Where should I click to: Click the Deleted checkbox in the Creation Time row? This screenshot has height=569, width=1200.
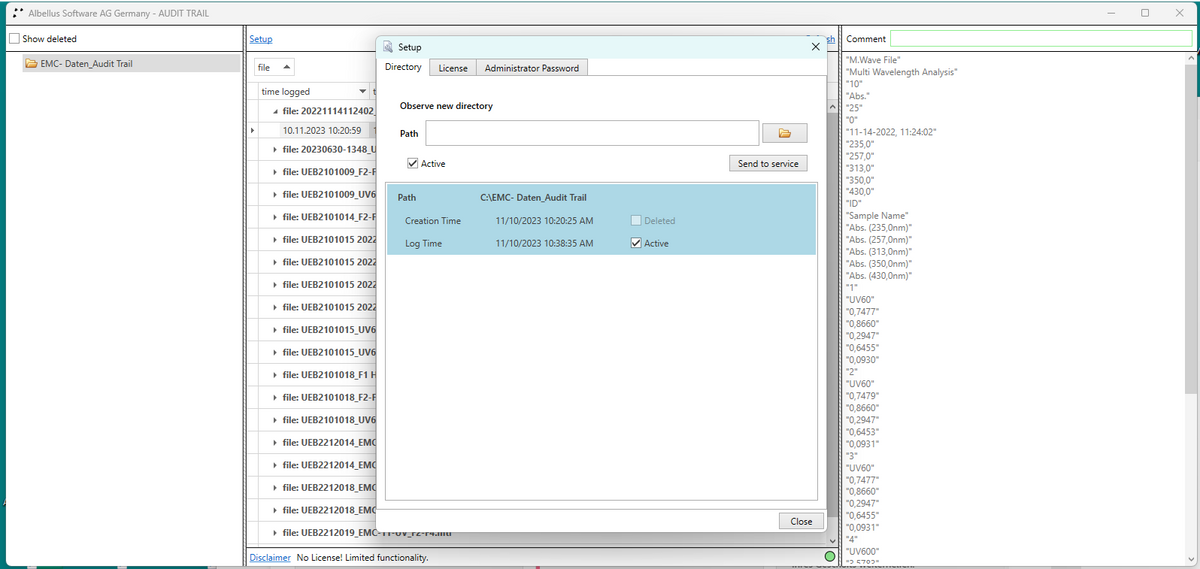[x=636, y=220]
